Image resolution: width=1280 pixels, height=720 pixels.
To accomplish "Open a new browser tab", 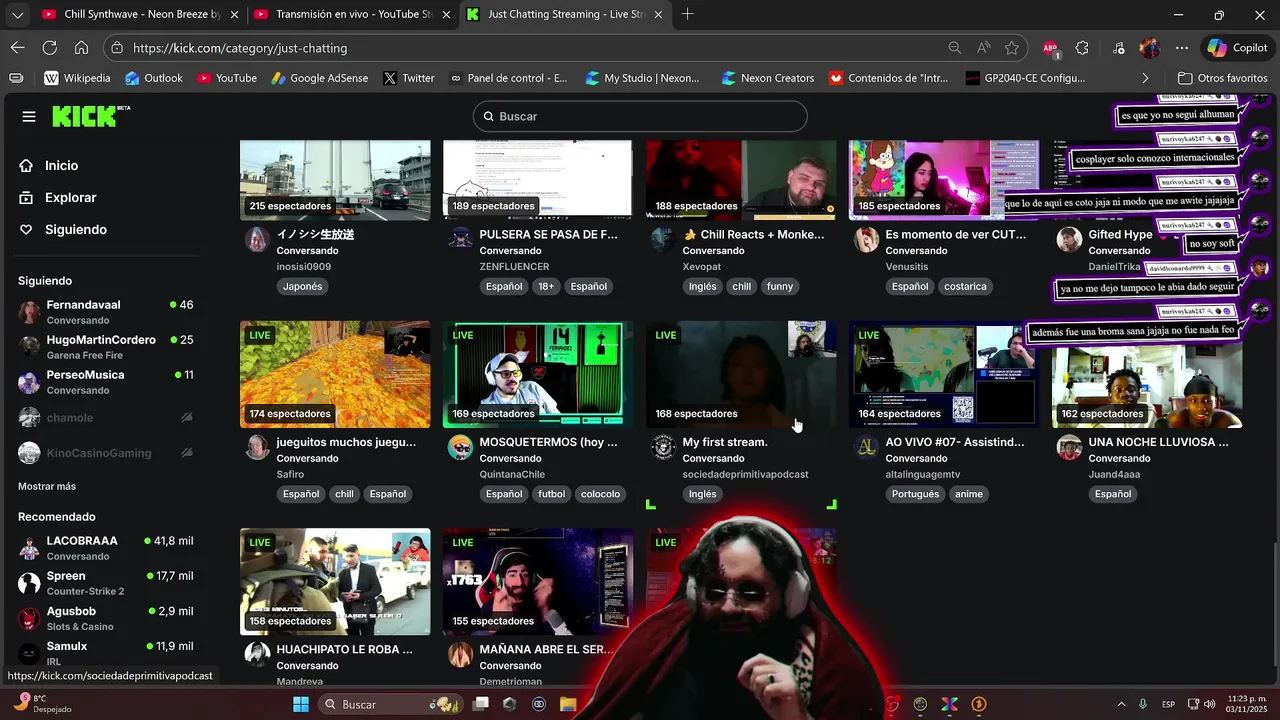I will pyautogui.click(x=688, y=14).
